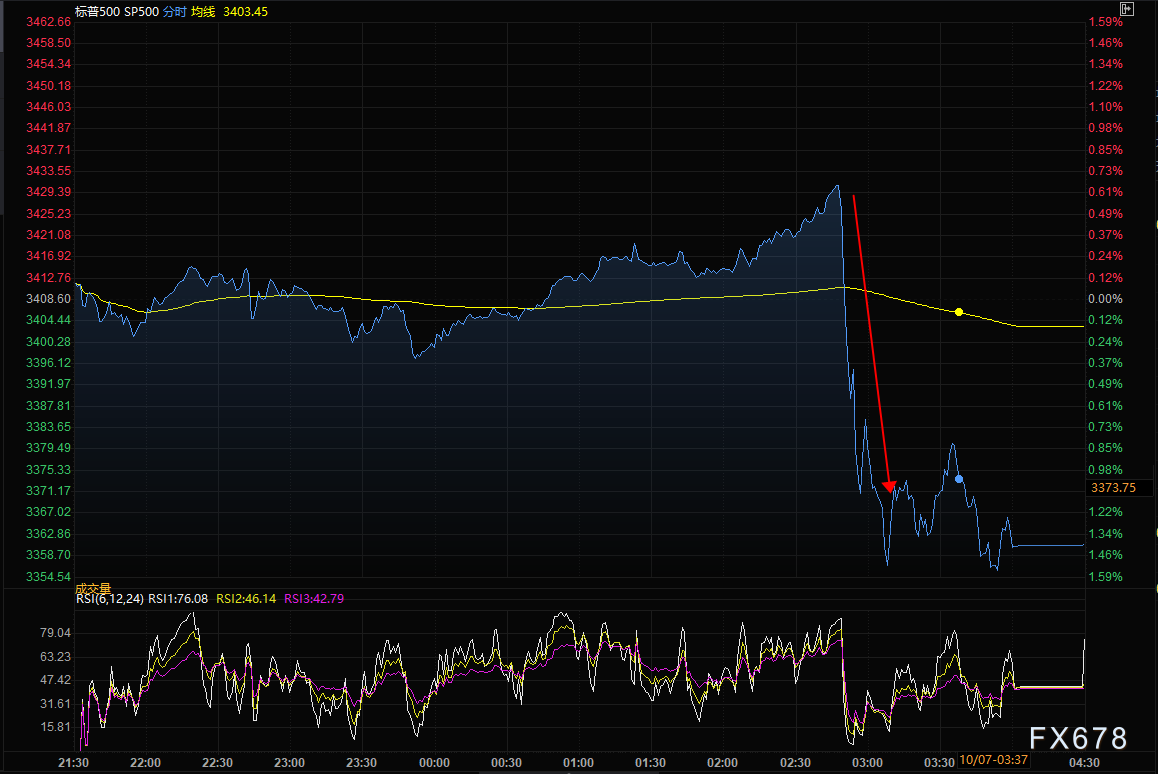Click the 0.00% percent axis label
The image size is (1158, 774).
pos(1105,299)
